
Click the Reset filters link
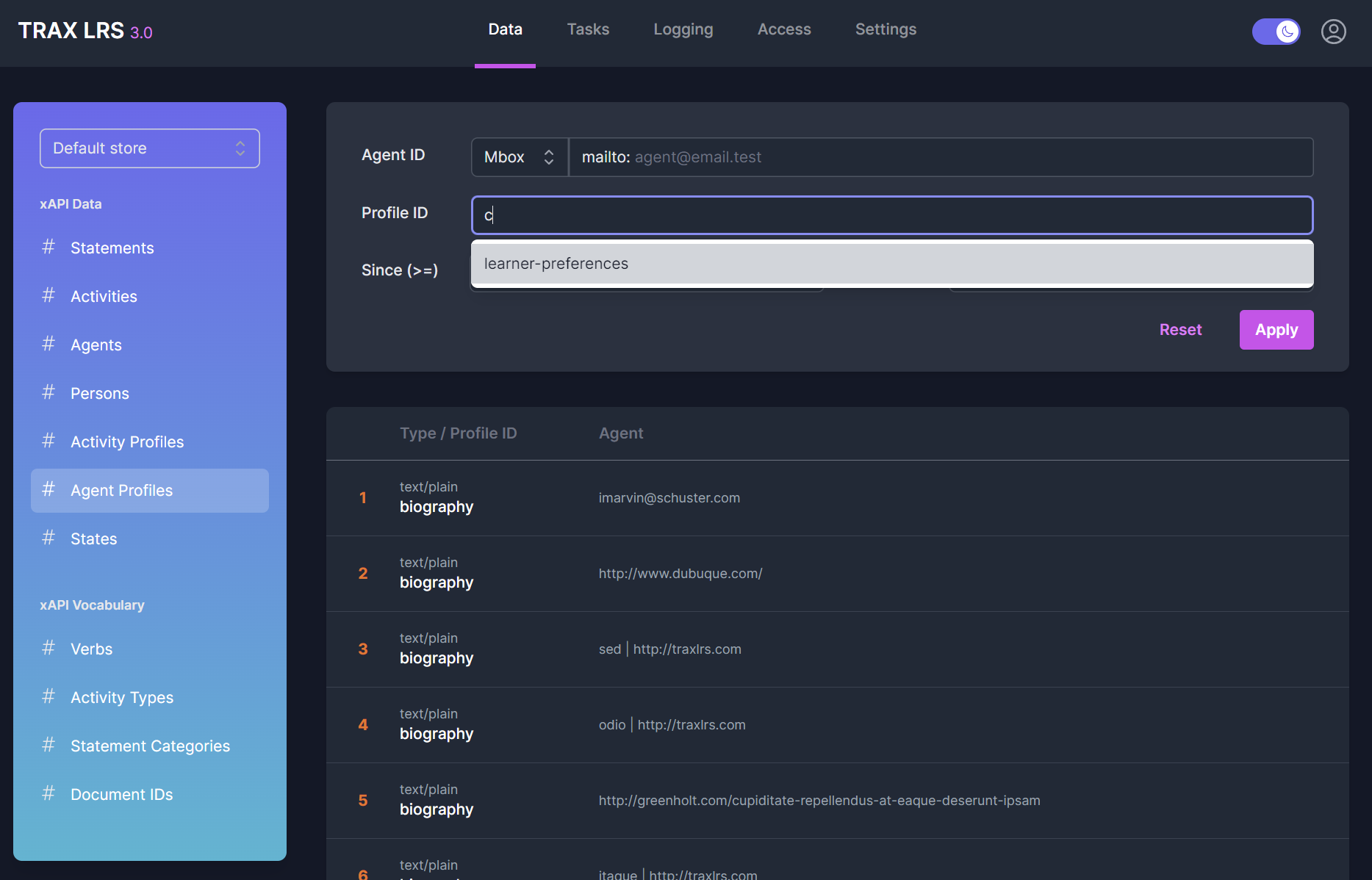click(1180, 330)
